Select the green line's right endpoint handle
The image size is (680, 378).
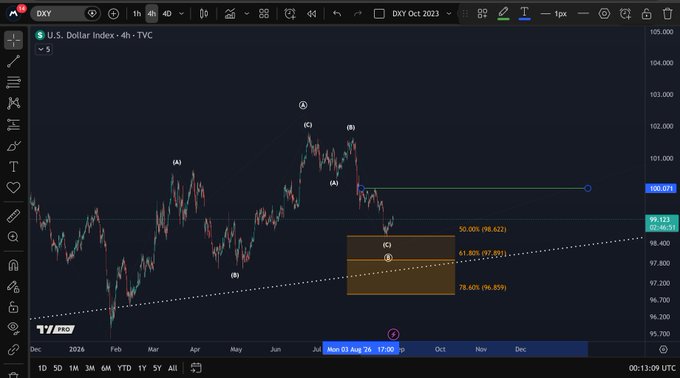[x=588, y=188]
